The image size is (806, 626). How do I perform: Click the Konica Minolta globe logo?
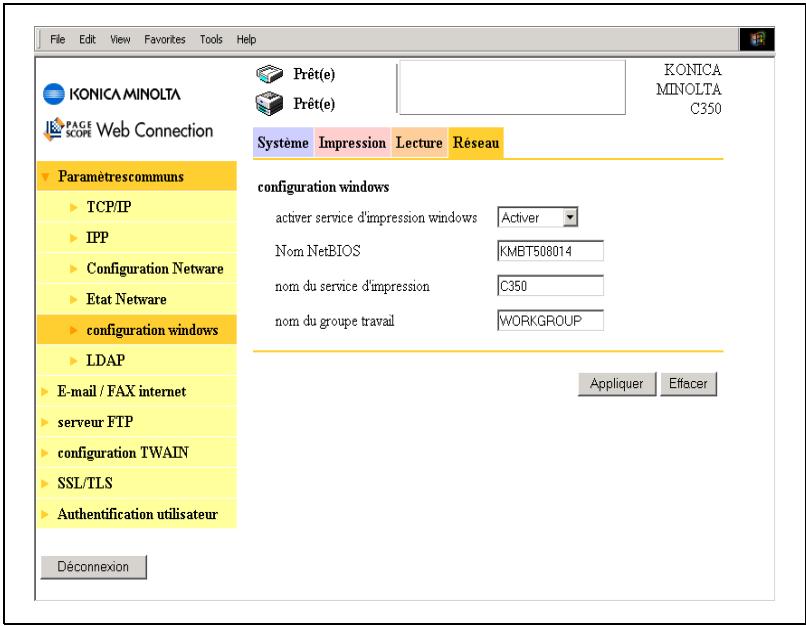pyautogui.click(x=54, y=94)
